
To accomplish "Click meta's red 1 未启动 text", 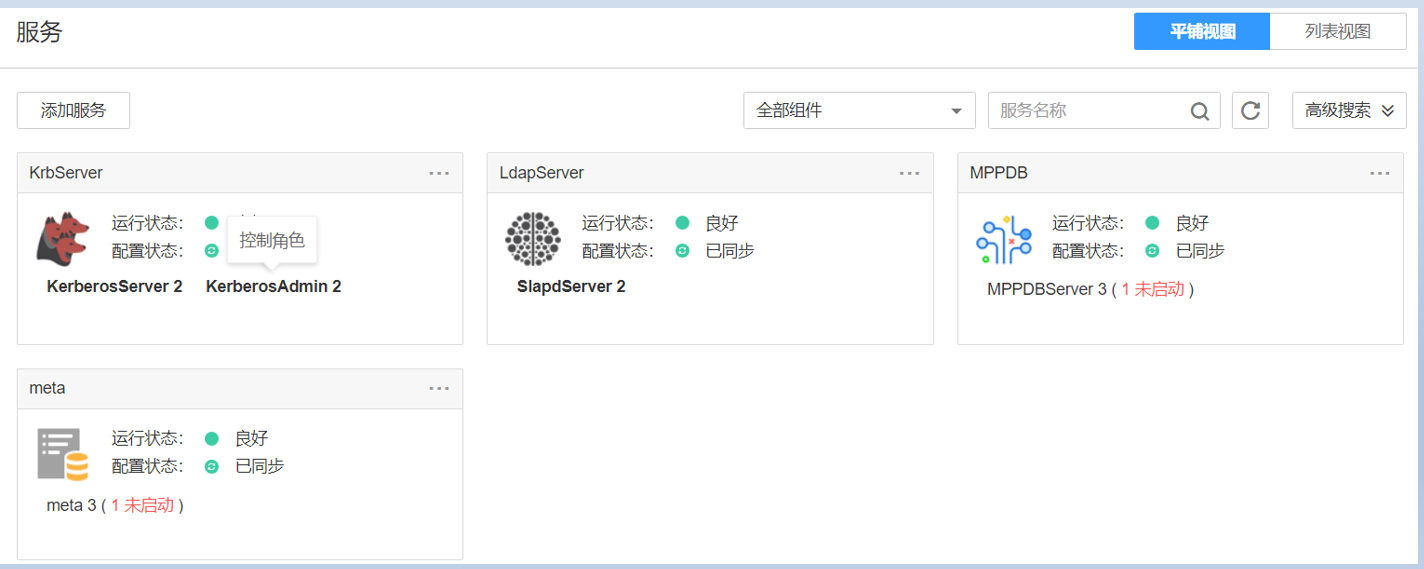I will pyautogui.click(x=142, y=505).
